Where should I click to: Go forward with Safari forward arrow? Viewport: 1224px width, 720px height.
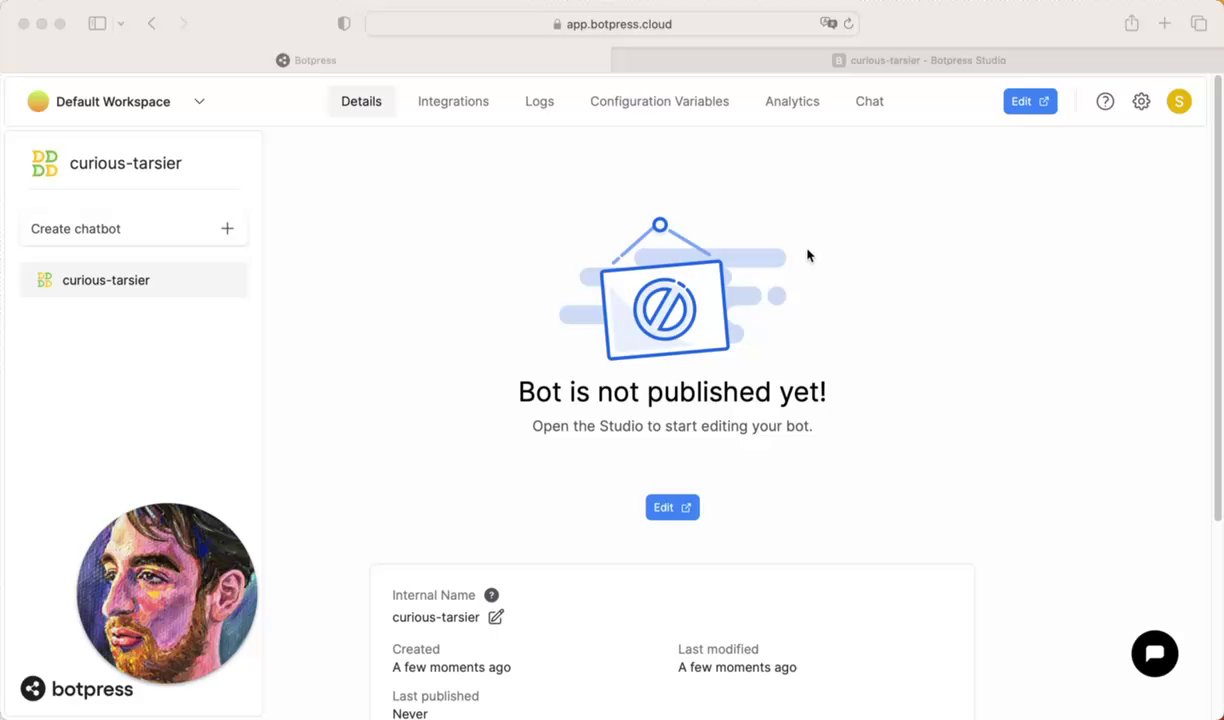(183, 23)
